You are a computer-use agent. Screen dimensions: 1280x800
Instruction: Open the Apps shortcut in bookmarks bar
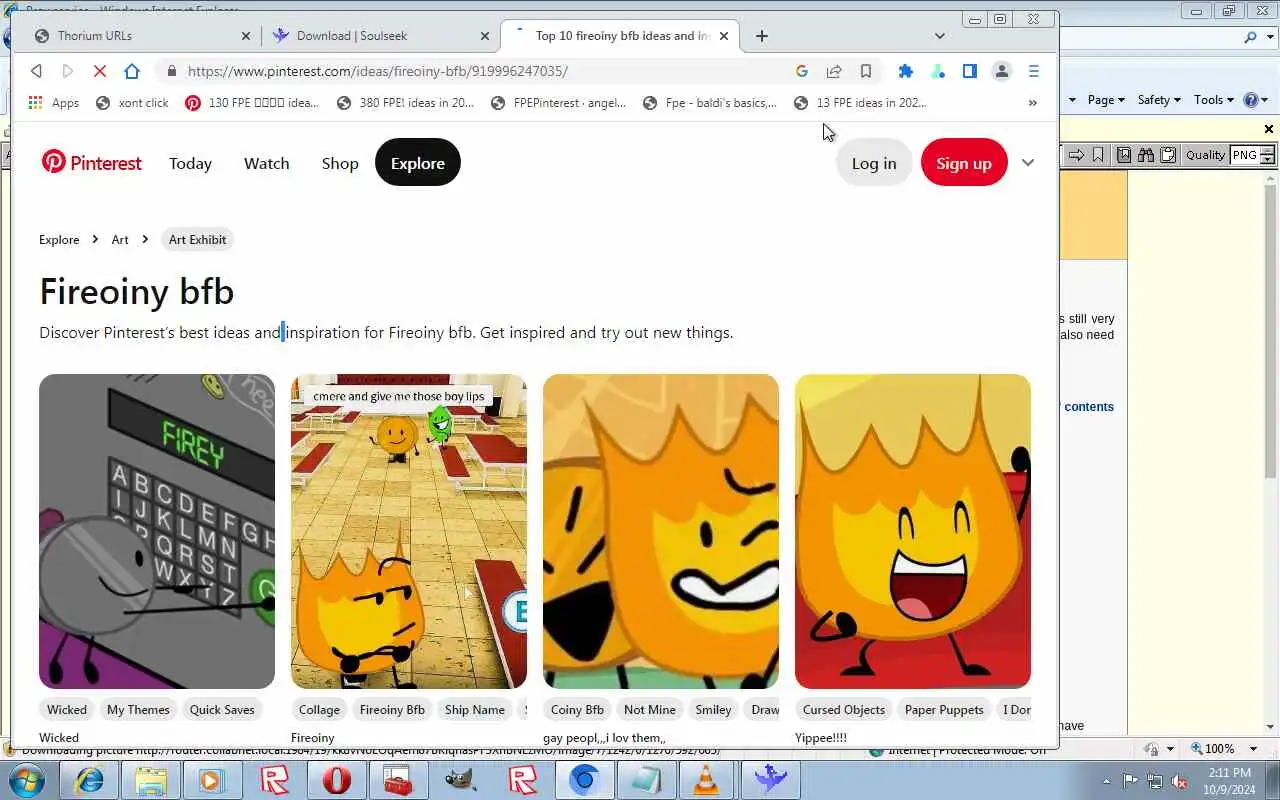(54, 102)
